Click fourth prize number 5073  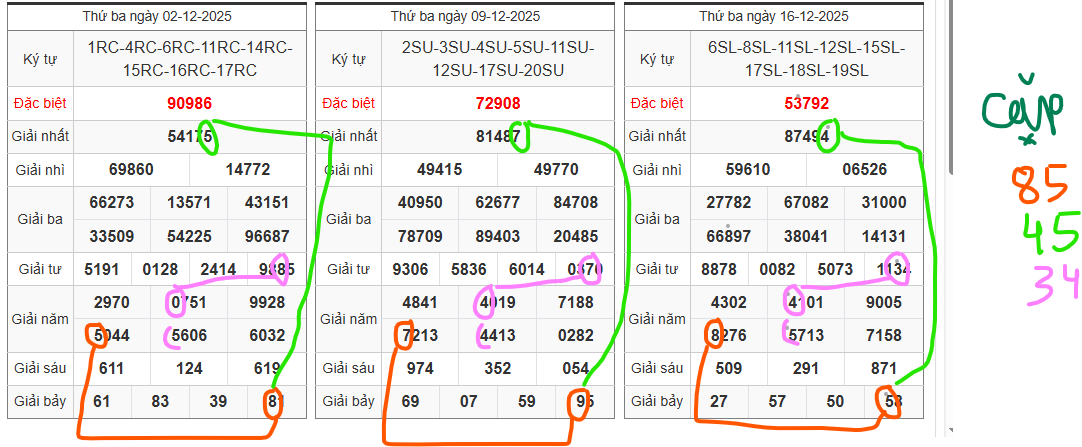point(835,269)
